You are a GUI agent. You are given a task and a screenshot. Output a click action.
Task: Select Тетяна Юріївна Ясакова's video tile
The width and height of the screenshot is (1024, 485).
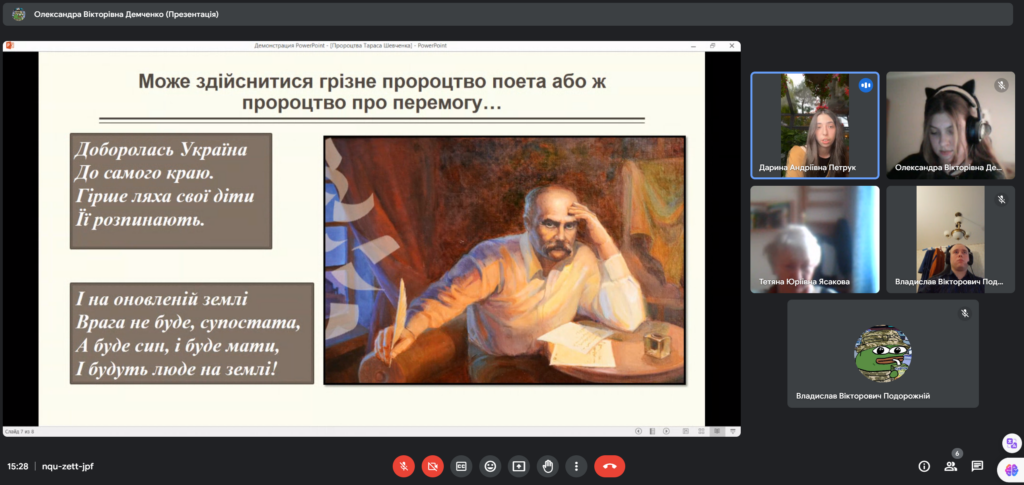coord(814,239)
